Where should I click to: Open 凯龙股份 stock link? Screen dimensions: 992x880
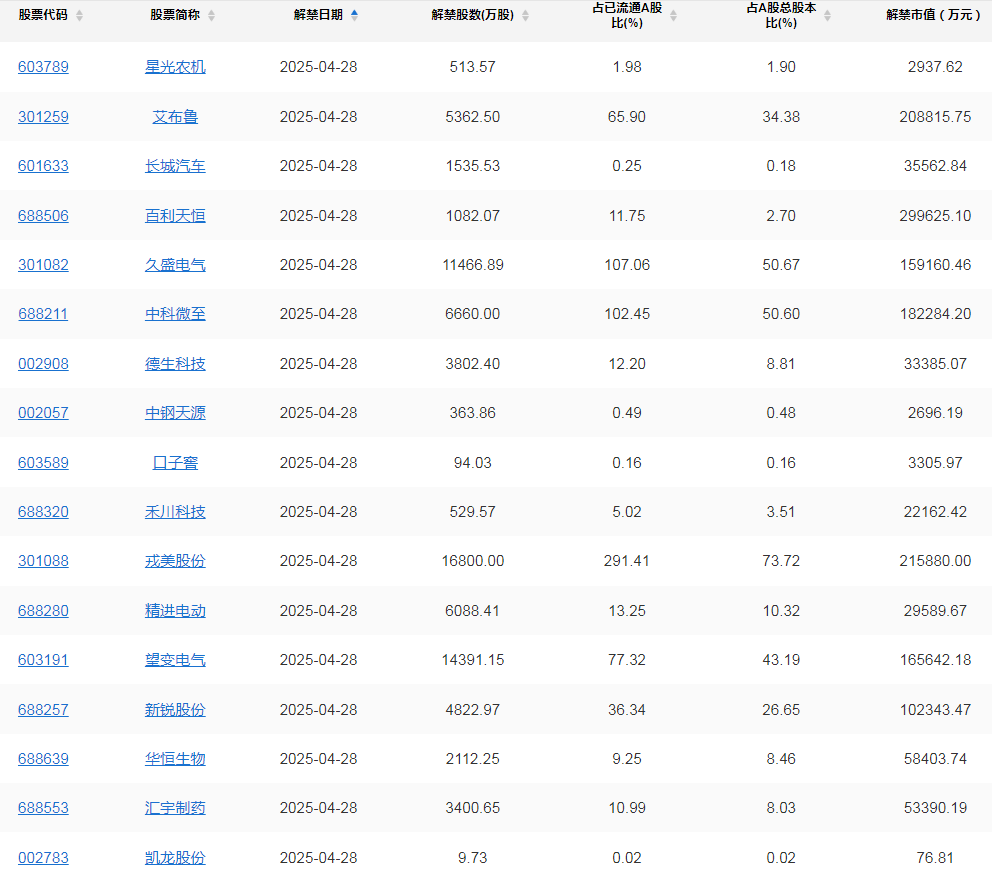click(175, 858)
